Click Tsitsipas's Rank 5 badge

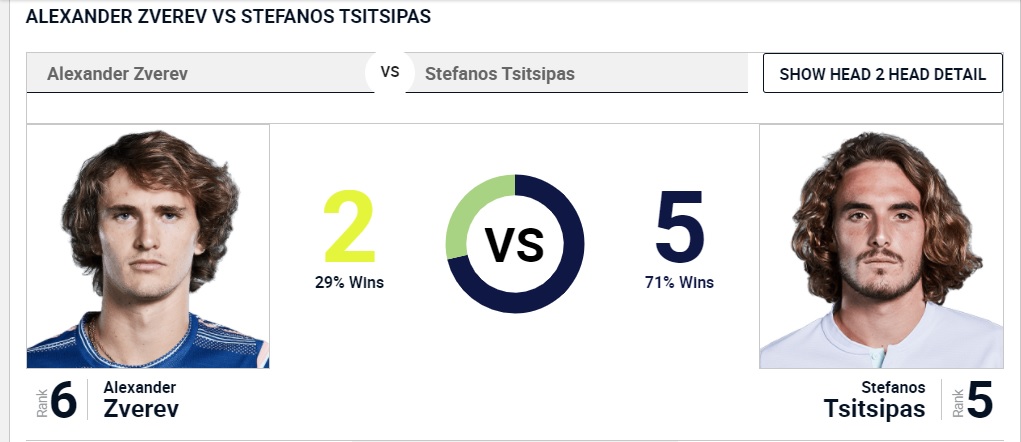point(972,400)
